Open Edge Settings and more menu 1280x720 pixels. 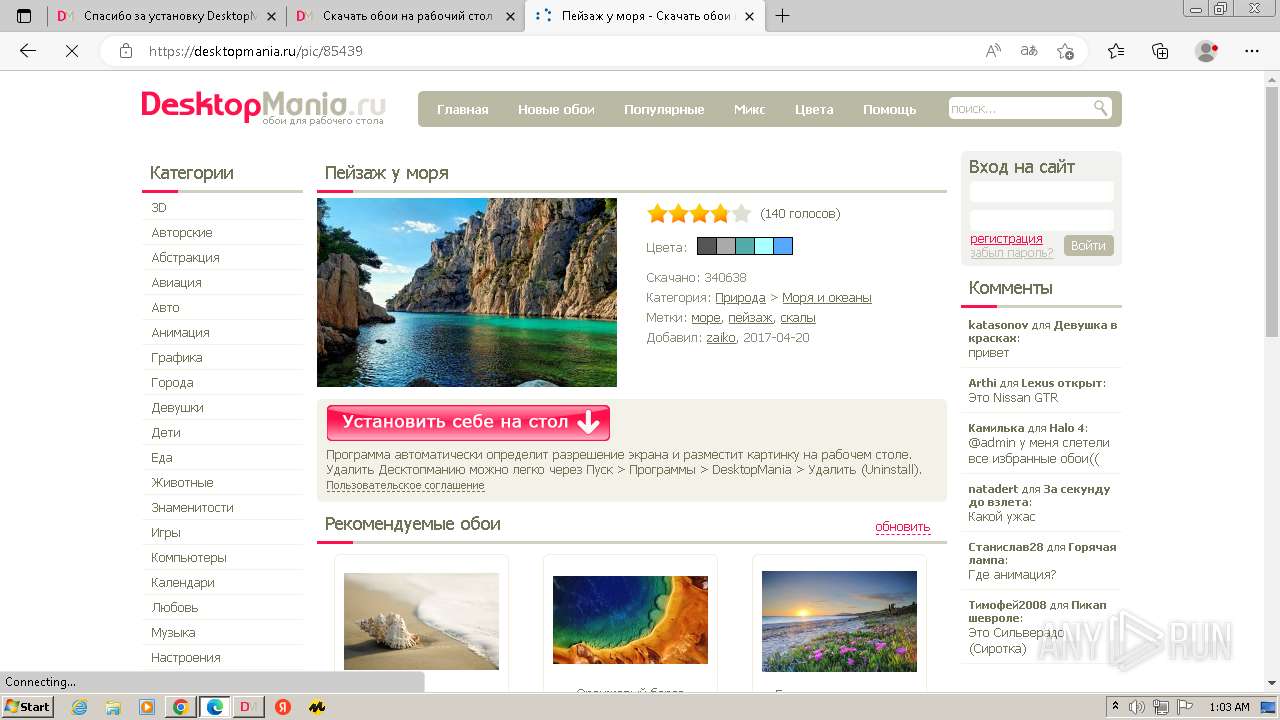(1251, 51)
